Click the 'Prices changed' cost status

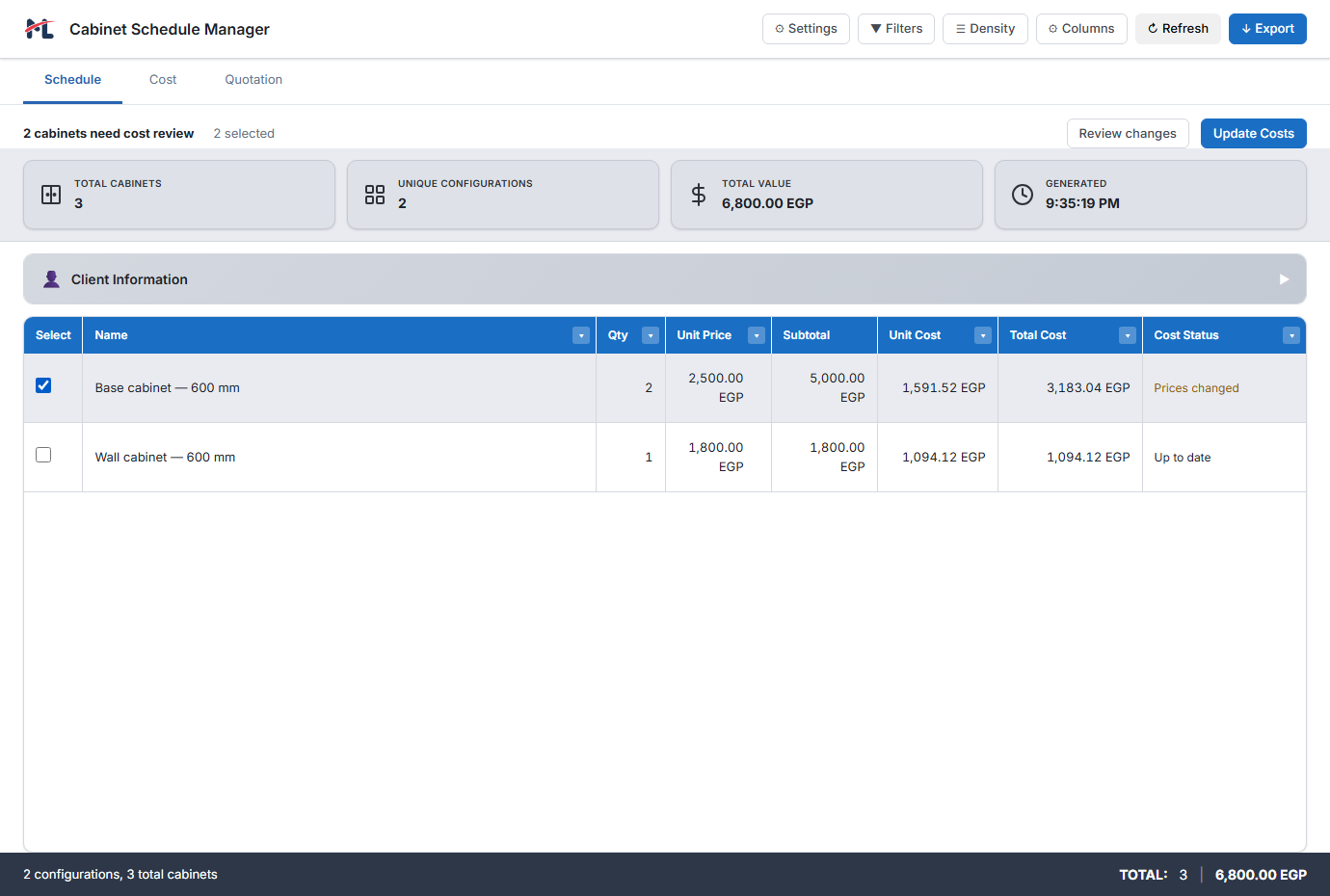[1196, 388]
